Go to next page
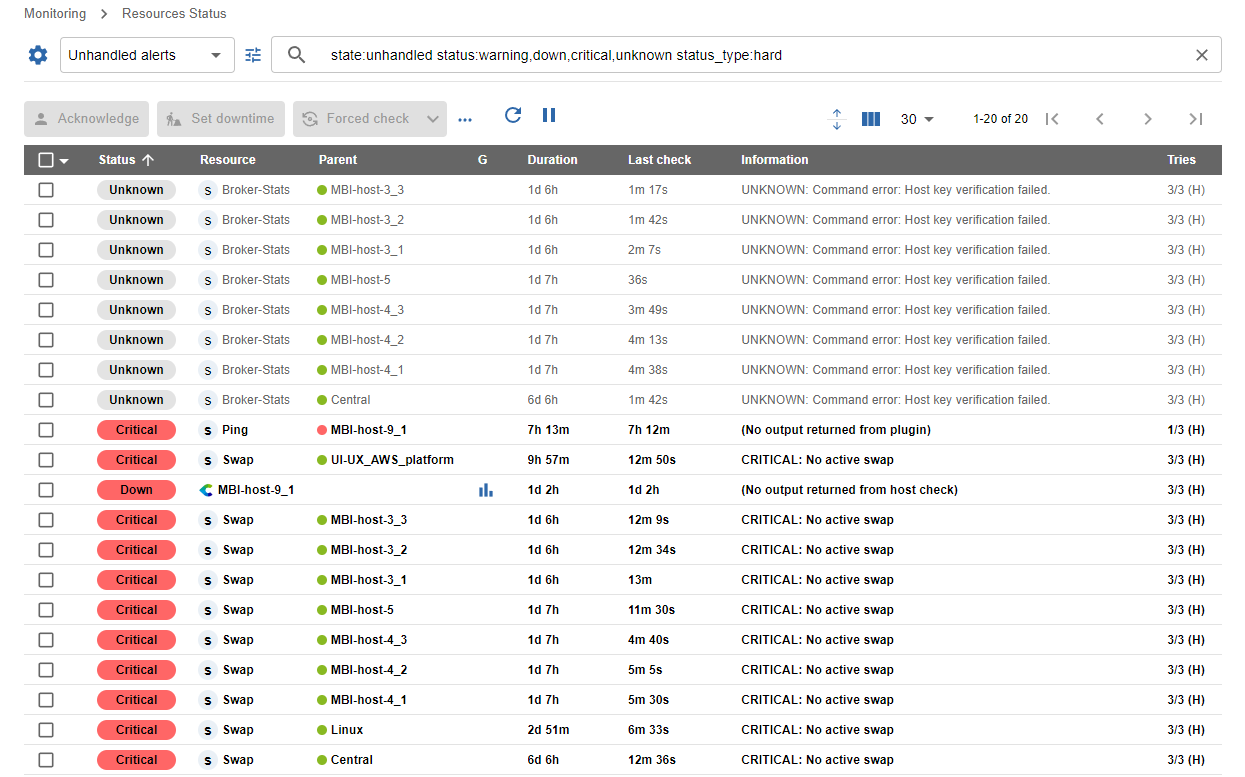The width and height of the screenshot is (1245, 777). tap(1148, 119)
